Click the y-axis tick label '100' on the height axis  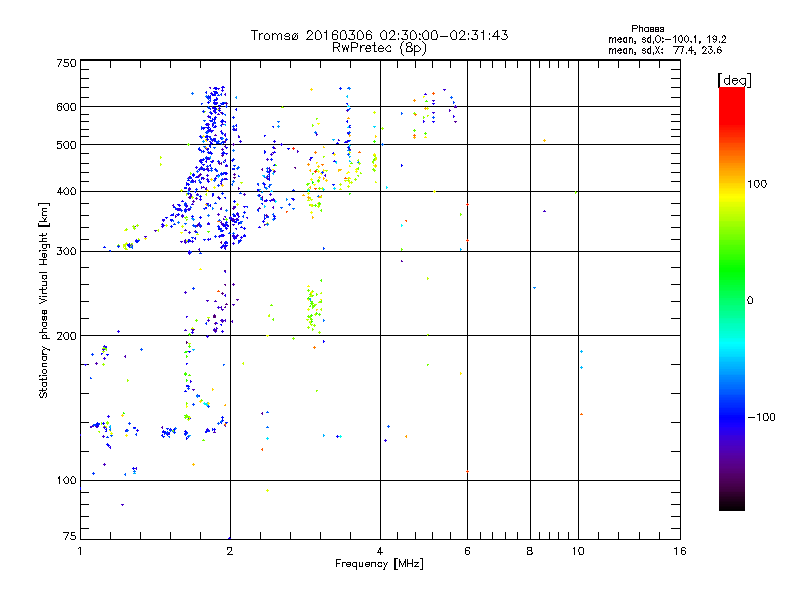click(x=66, y=481)
